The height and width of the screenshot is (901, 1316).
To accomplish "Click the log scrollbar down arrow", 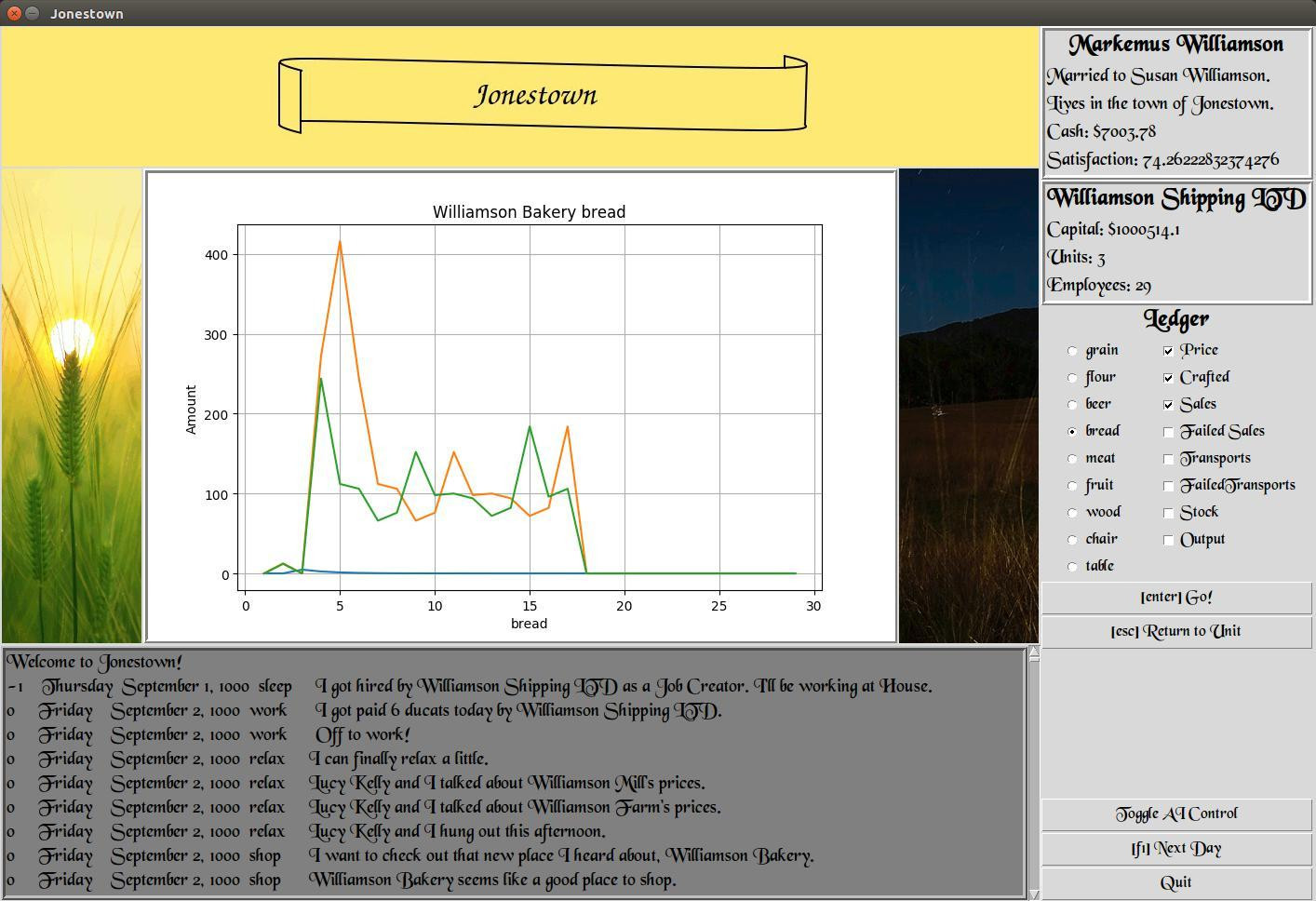I will [x=1033, y=894].
